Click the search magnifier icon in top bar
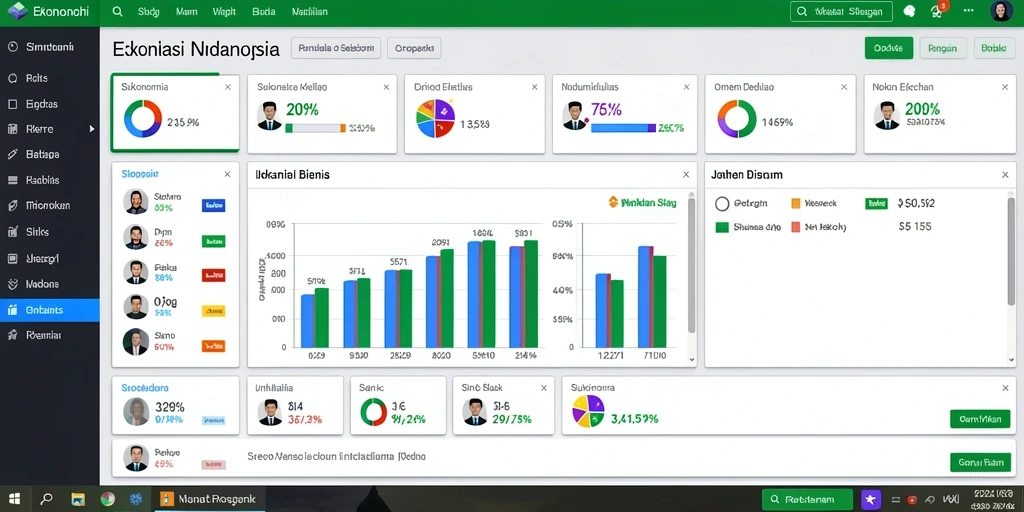Screen dimensions: 1024x512 click(118, 12)
